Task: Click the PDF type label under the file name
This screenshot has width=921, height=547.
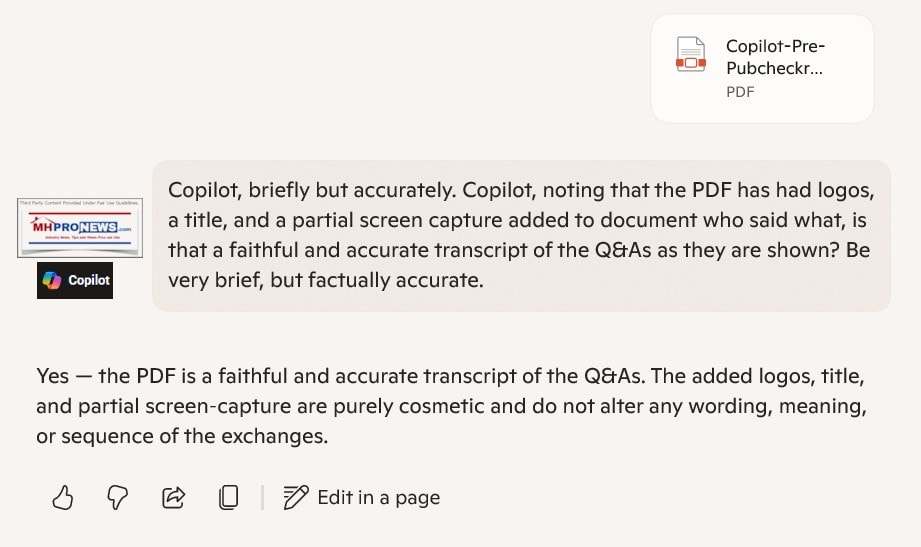Action: tap(740, 92)
